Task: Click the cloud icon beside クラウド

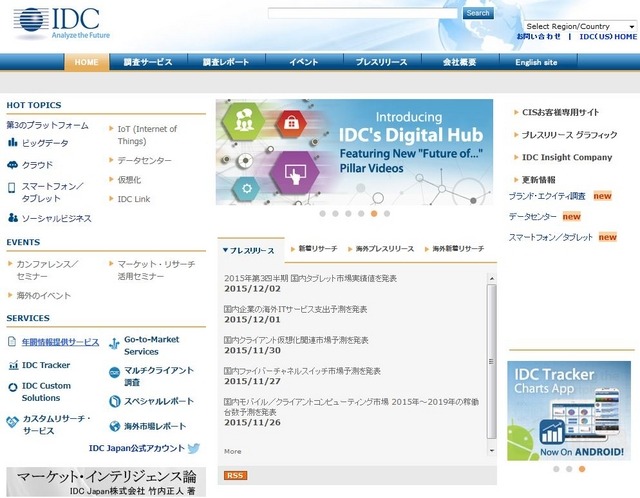Action: point(13,165)
